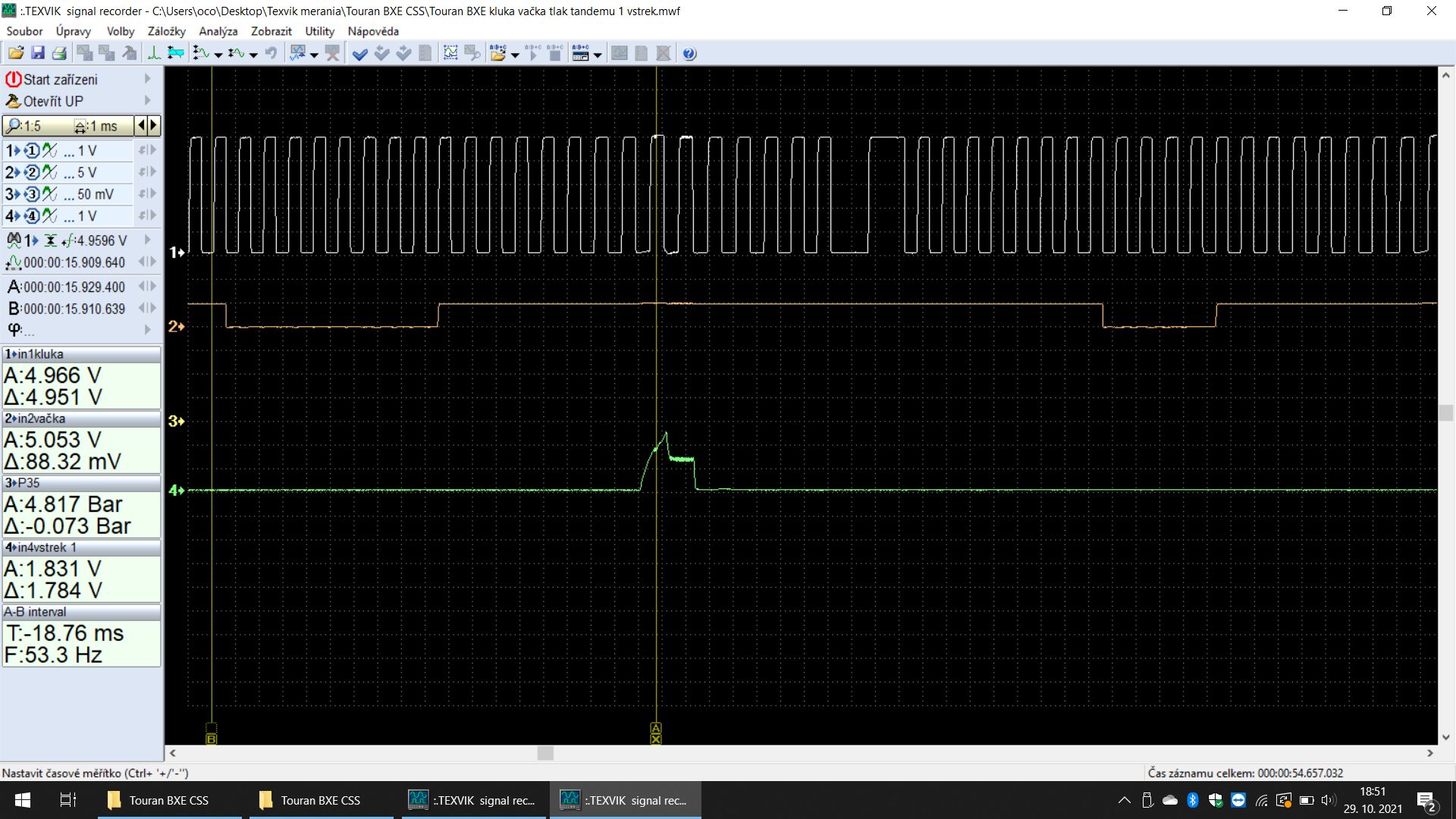Click the blue help question mark icon

(689, 53)
